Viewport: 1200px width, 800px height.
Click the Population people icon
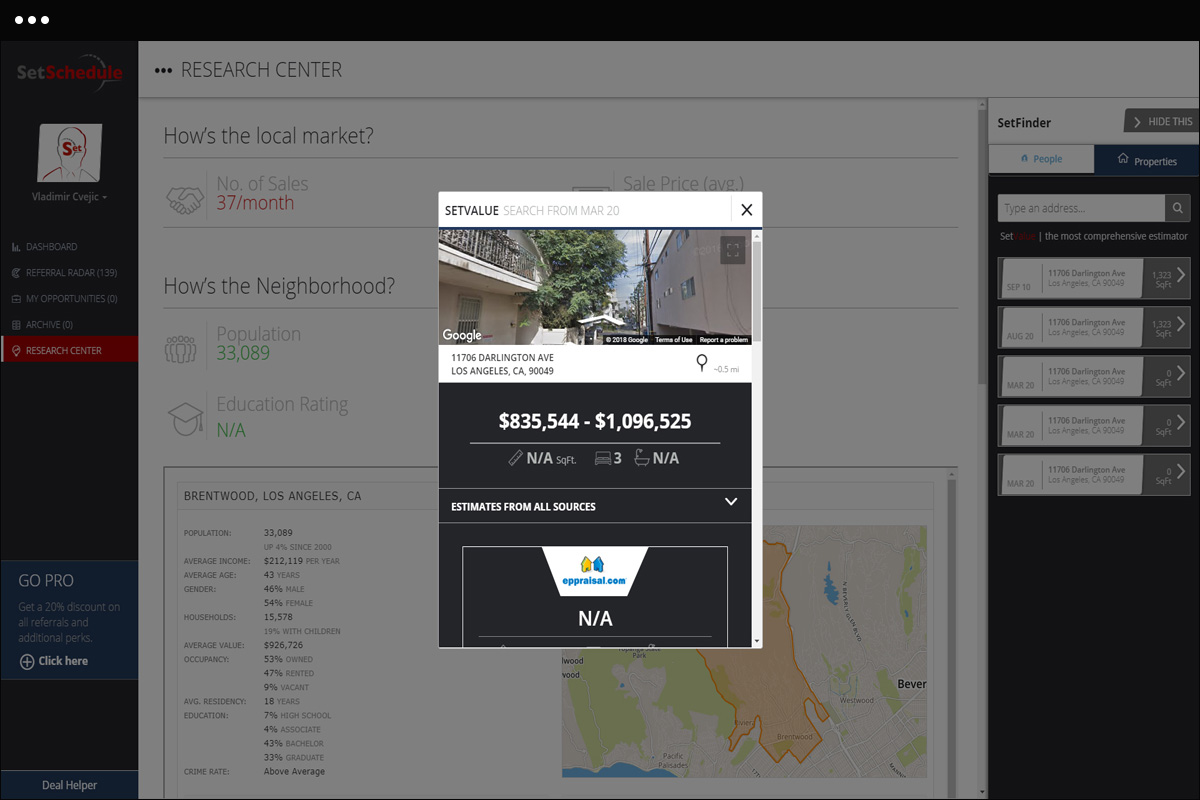pos(181,350)
